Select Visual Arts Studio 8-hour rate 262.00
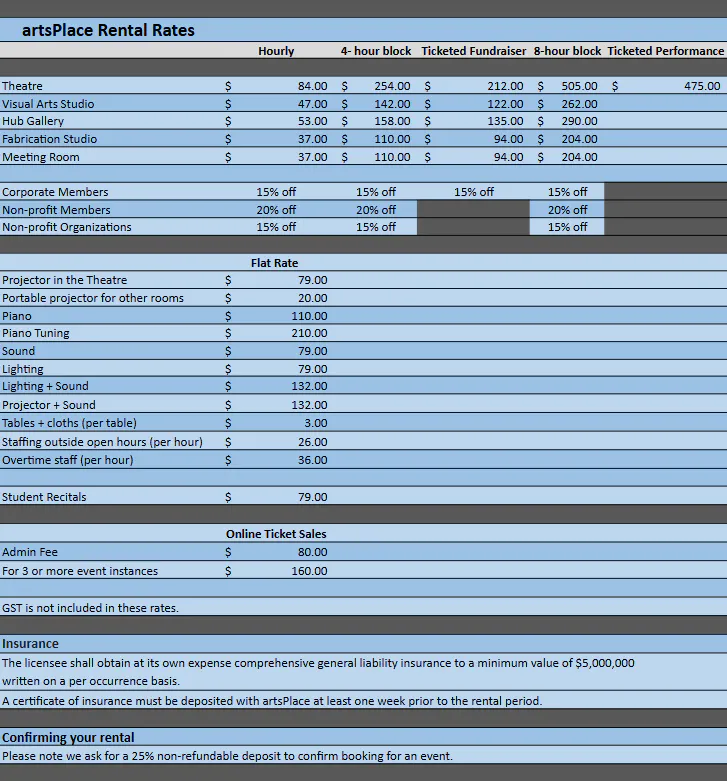This screenshot has width=727, height=781. [580, 104]
